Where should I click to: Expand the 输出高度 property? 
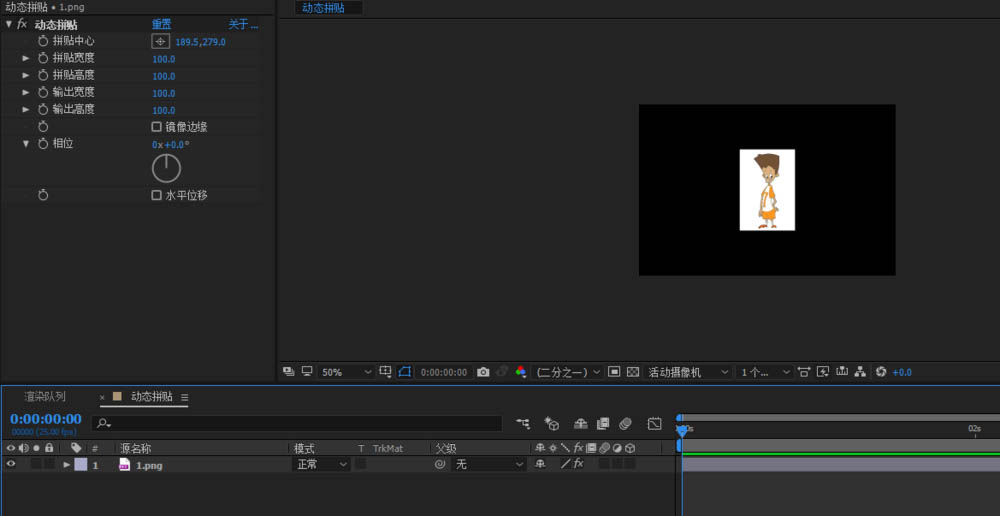click(26, 110)
